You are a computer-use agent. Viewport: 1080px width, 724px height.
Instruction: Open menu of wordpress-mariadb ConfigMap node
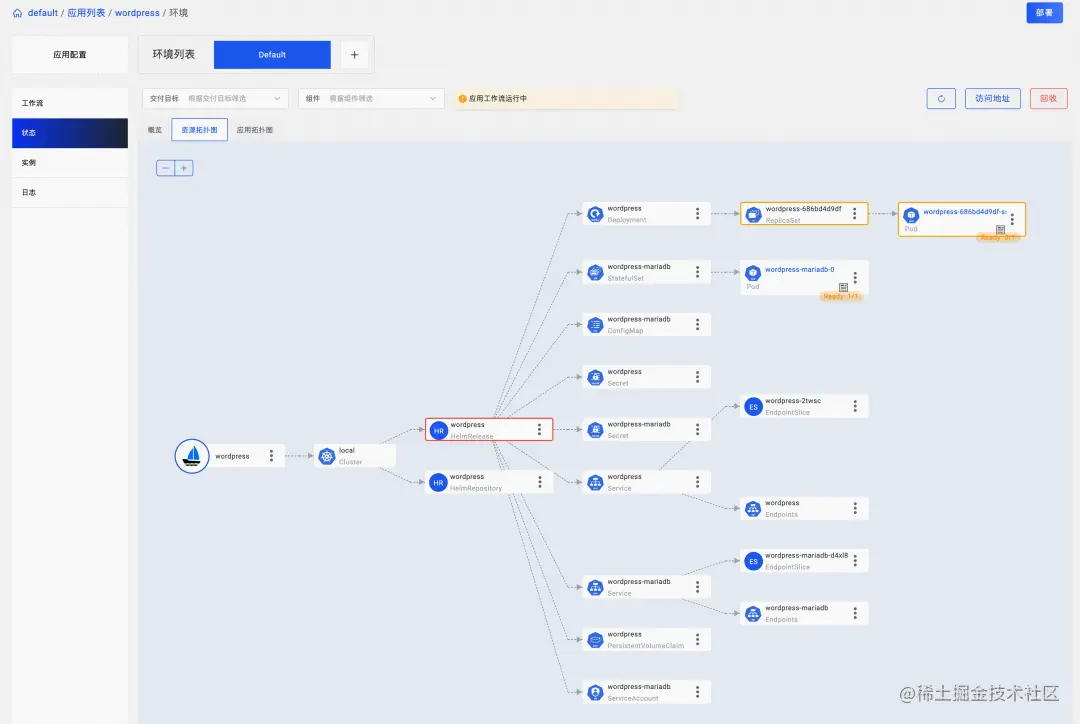tap(697, 324)
